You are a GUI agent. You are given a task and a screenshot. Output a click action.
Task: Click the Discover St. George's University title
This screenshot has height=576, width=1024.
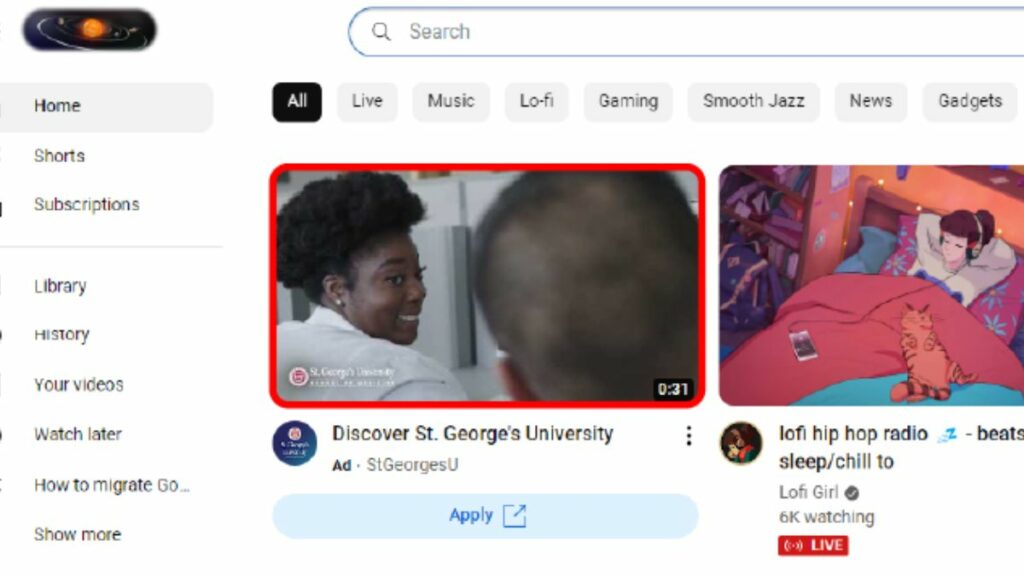pos(472,434)
